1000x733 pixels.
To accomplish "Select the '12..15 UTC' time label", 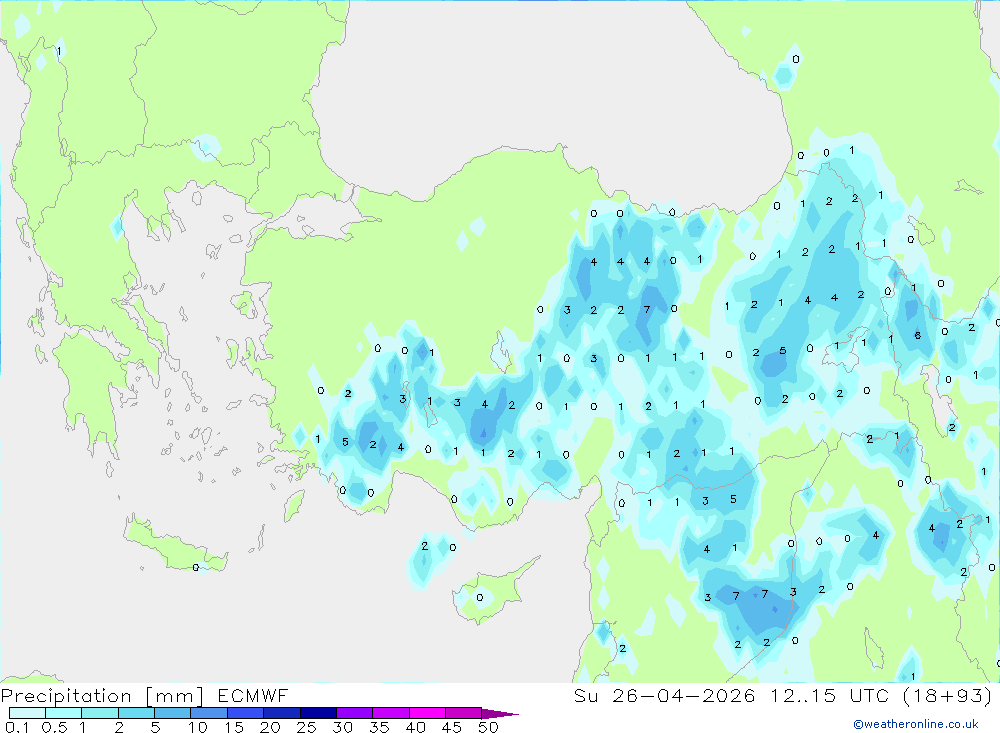I will click(829, 695).
